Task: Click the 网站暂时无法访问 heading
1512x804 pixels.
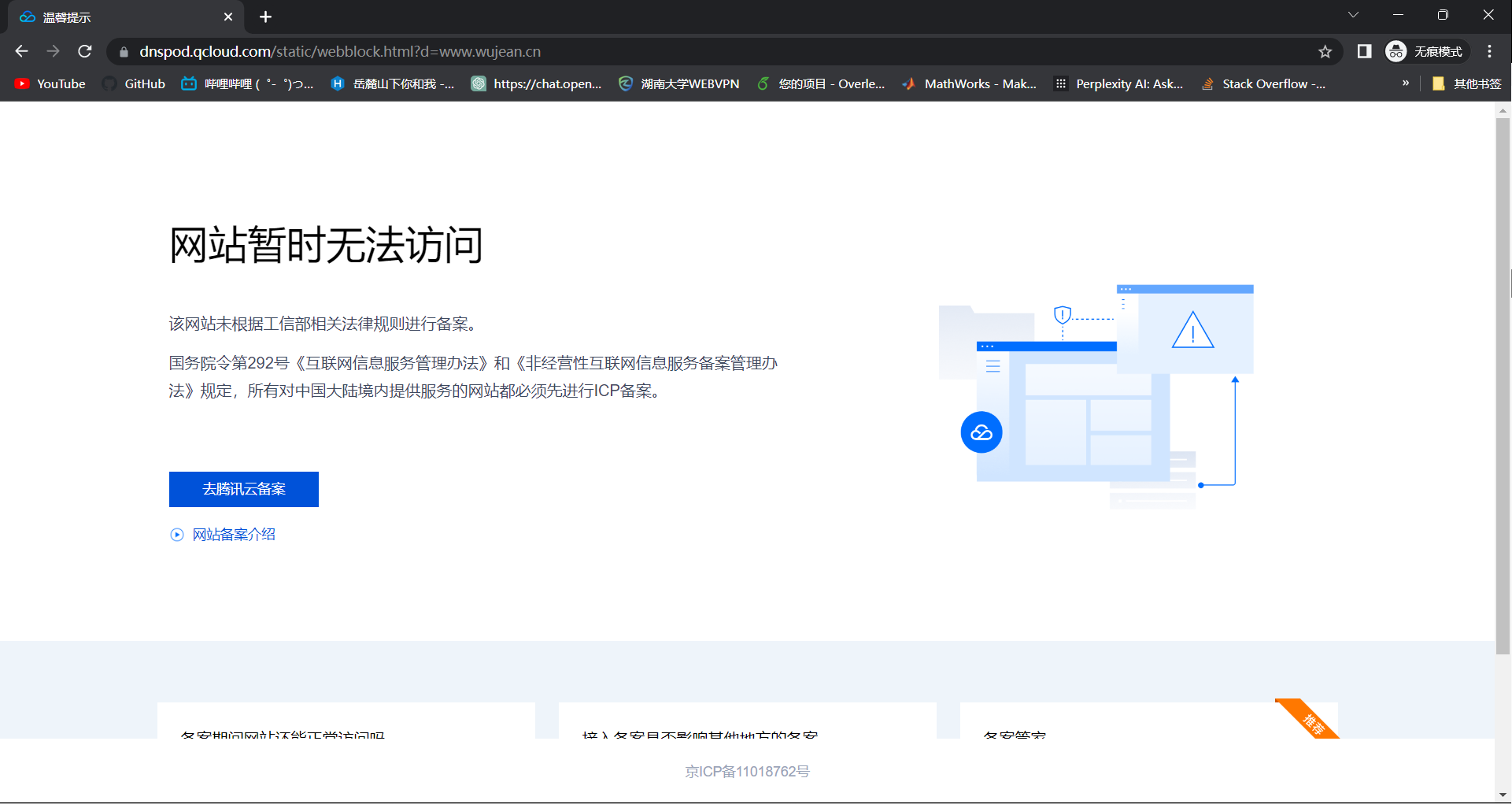Action: click(326, 245)
